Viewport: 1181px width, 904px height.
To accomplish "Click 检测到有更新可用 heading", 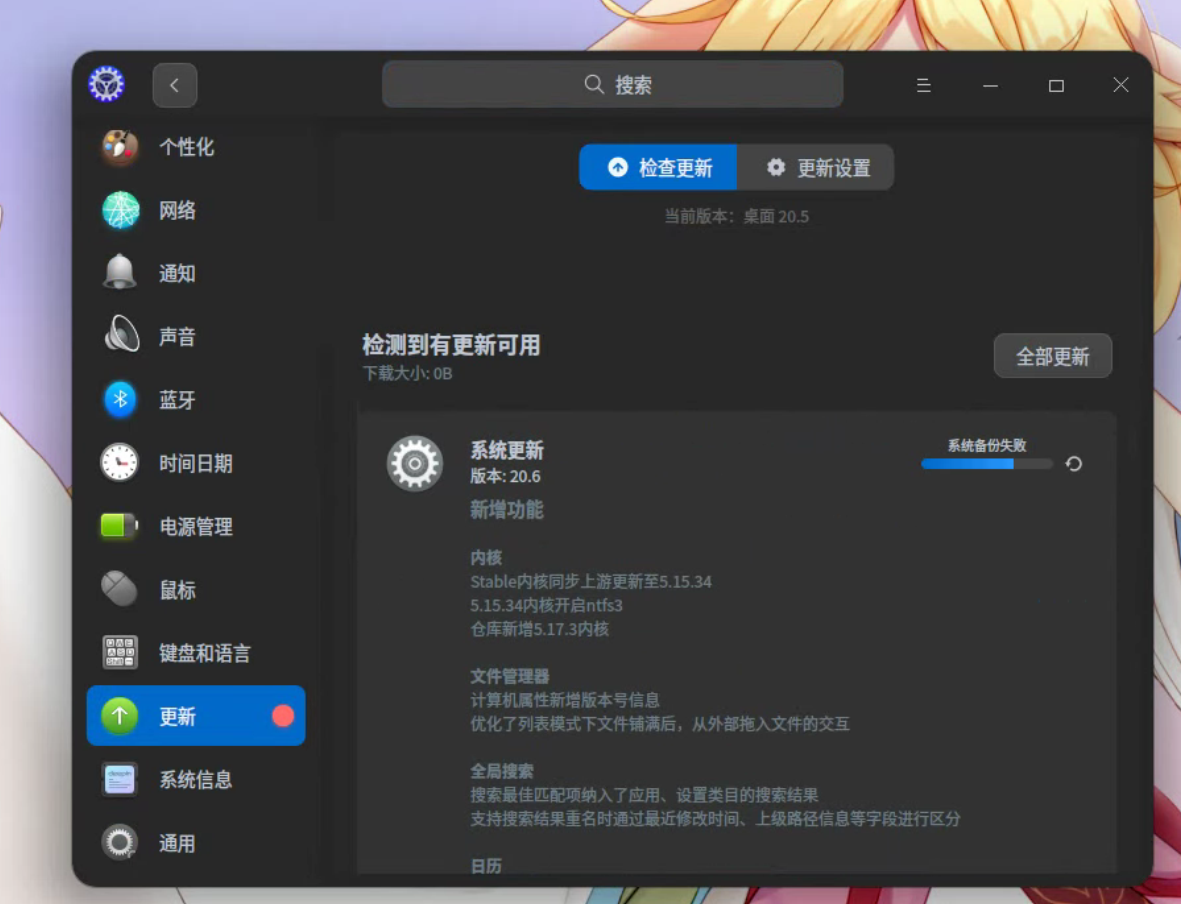I will tap(451, 345).
